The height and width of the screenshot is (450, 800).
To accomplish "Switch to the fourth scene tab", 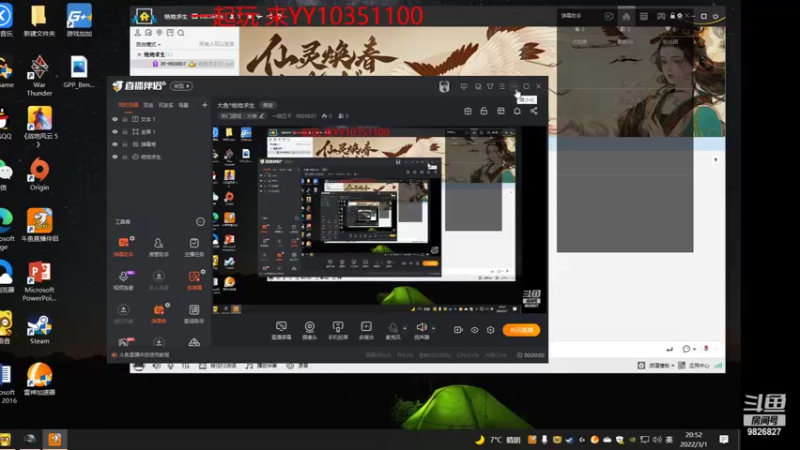I will [x=183, y=105].
